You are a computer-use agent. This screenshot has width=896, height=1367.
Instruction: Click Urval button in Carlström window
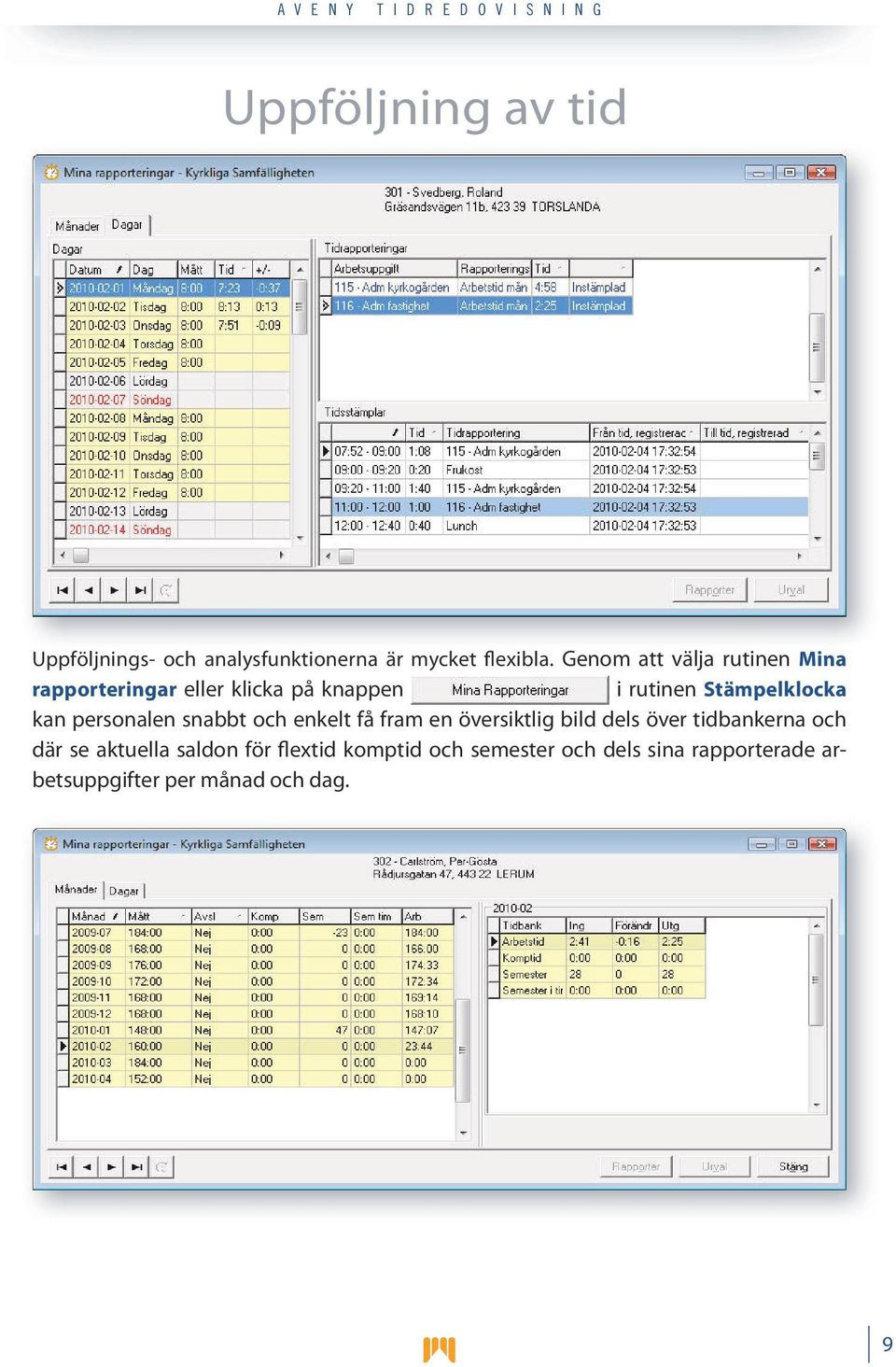tap(714, 1166)
